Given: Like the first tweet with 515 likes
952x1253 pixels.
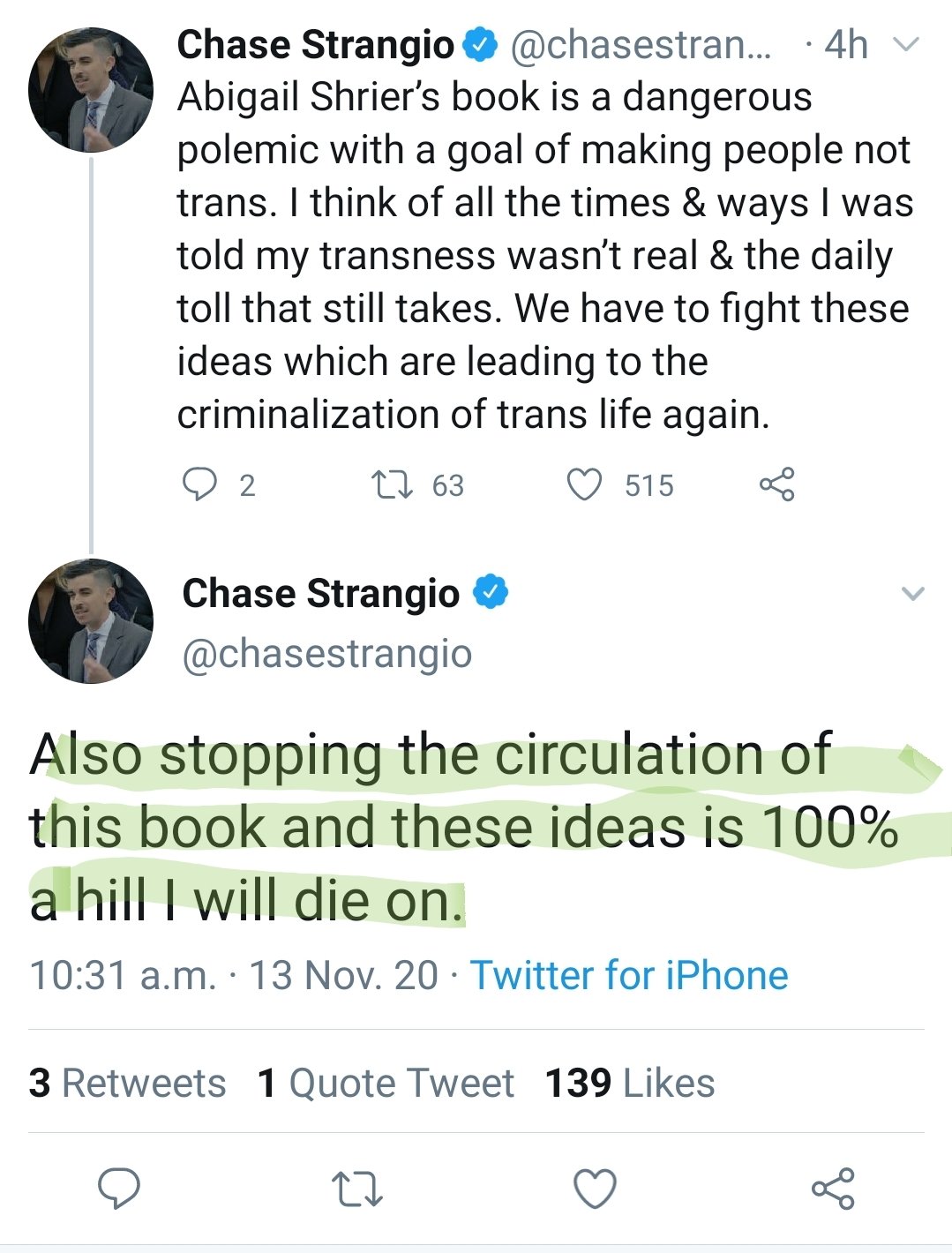Looking at the screenshot, I should pyautogui.click(x=584, y=484).
